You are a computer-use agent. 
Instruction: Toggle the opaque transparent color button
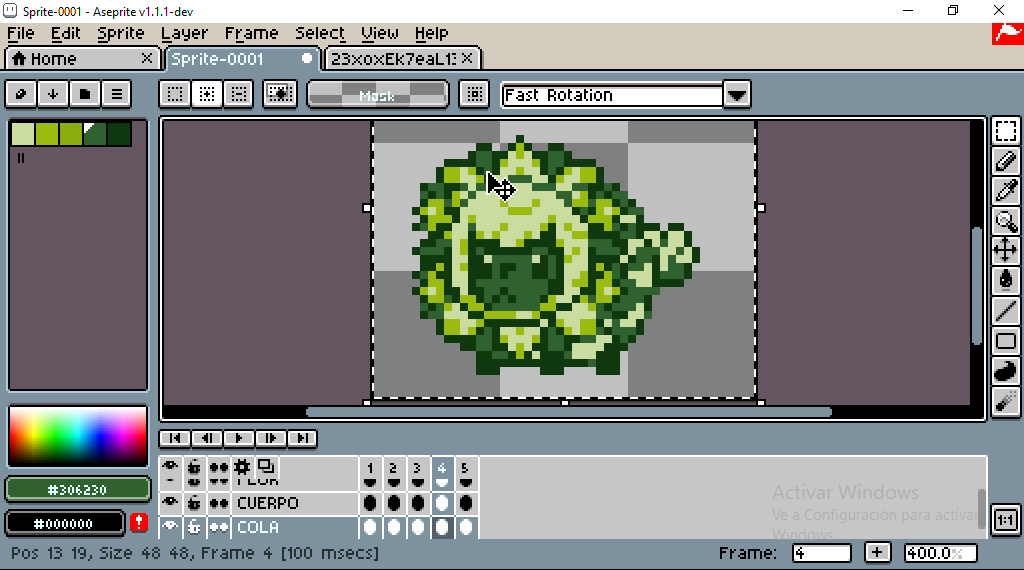[x=280, y=94]
